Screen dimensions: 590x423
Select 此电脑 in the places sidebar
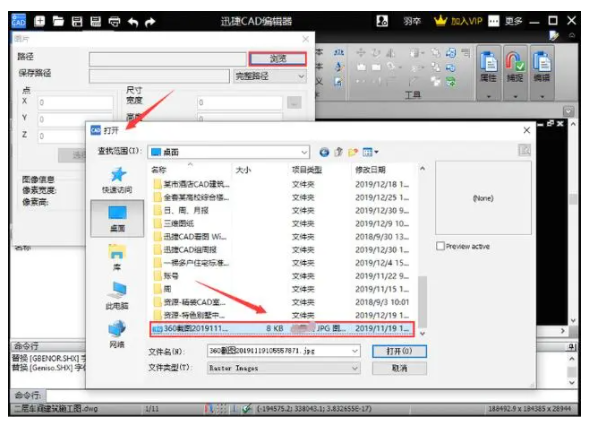[x=117, y=296]
